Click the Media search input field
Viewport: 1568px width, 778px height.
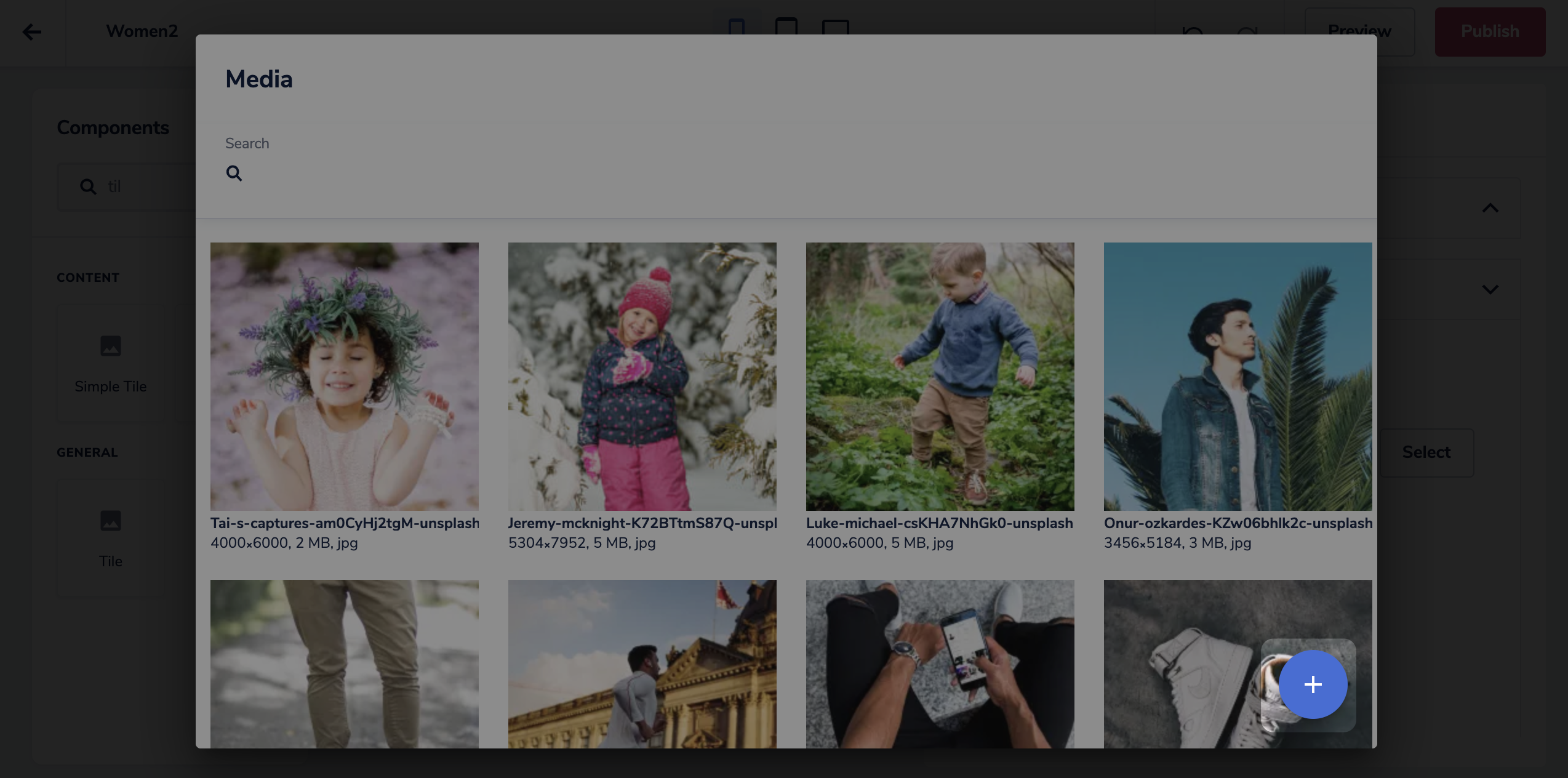(786, 174)
